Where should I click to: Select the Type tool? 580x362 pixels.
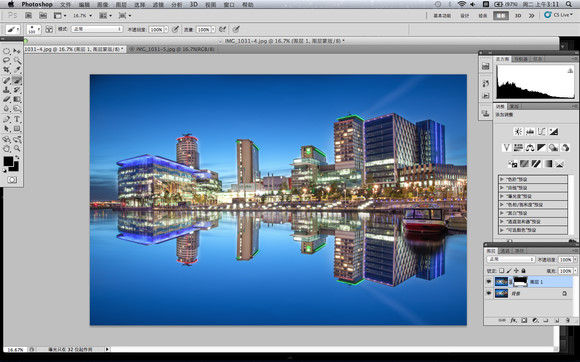[17, 119]
